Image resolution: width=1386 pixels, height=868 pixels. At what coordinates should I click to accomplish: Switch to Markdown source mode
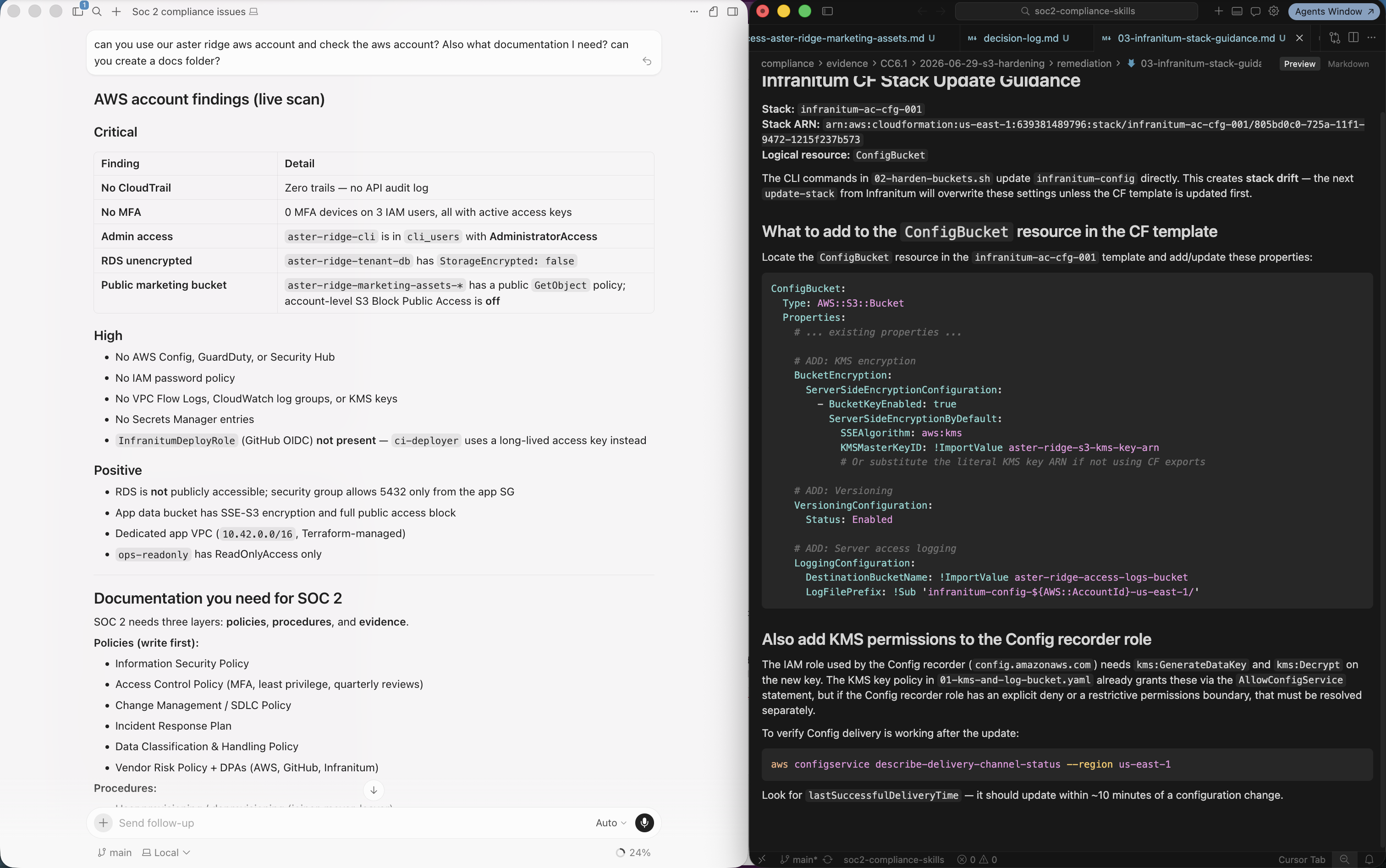[1347, 64]
